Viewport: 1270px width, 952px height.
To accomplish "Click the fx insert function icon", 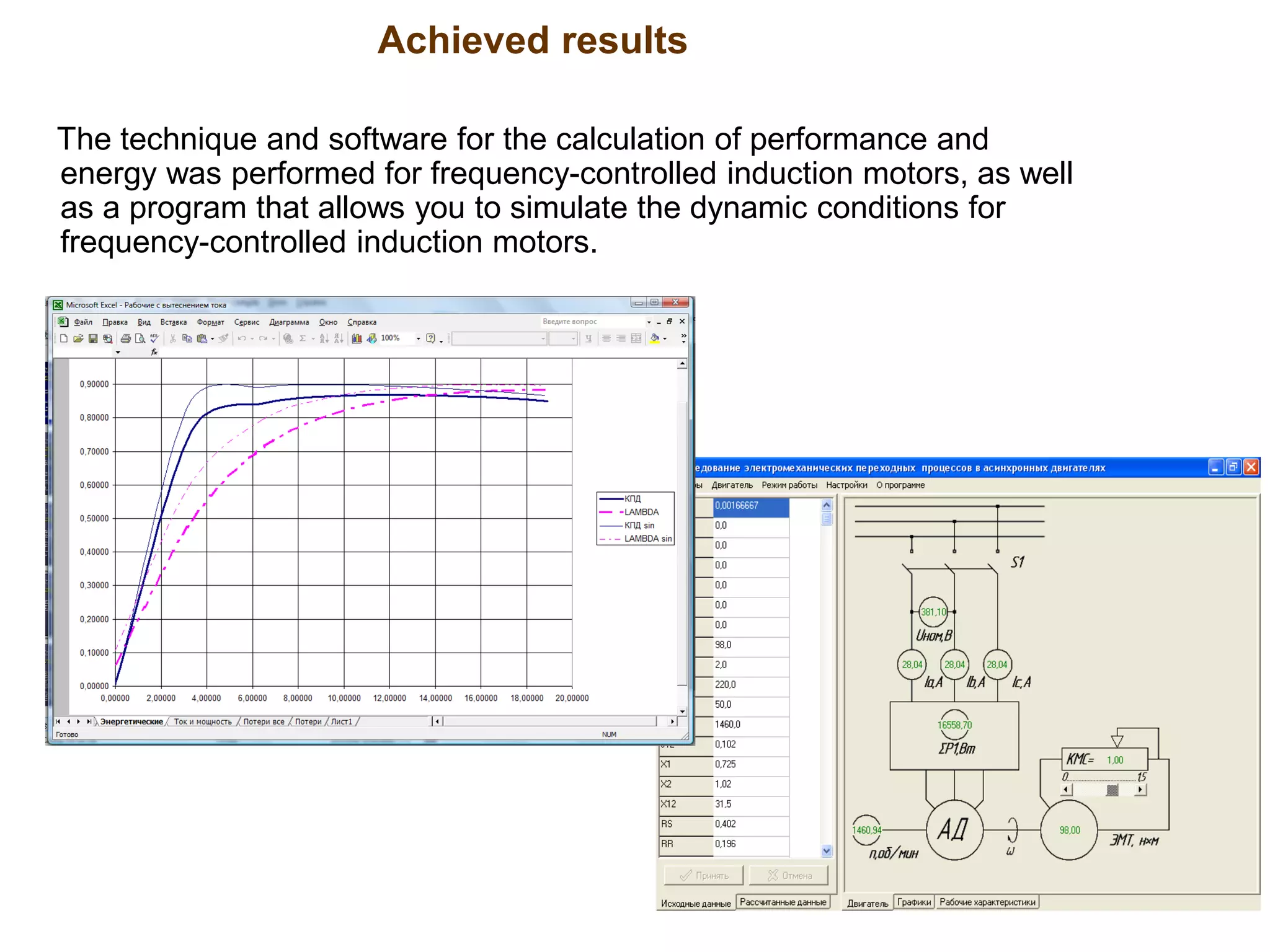I will (154, 352).
